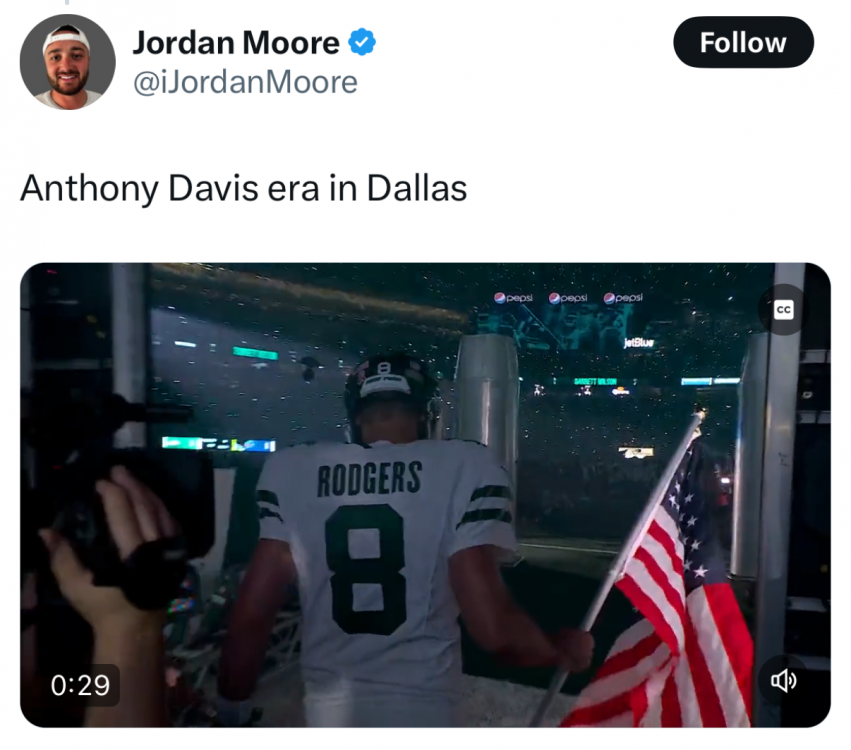Click the Follow button
Viewport: 851px width, 750px height.
click(x=743, y=42)
